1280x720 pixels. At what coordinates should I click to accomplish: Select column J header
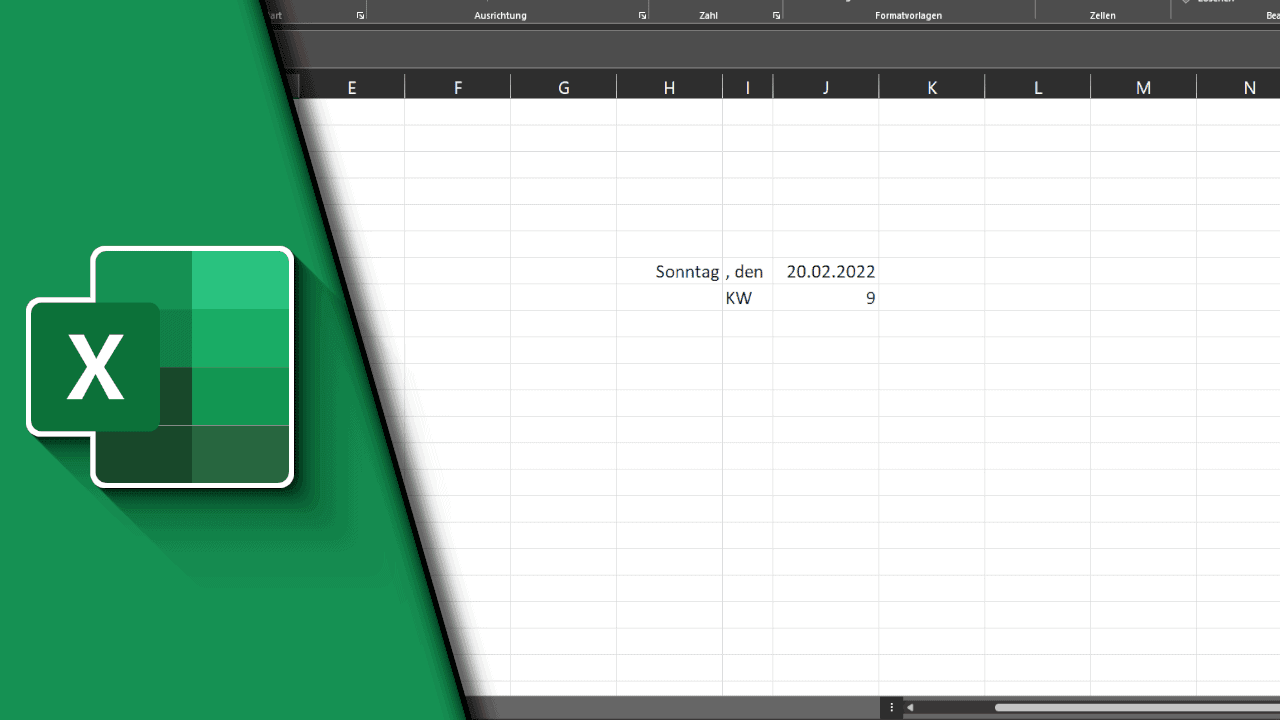(x=826, y=88)
